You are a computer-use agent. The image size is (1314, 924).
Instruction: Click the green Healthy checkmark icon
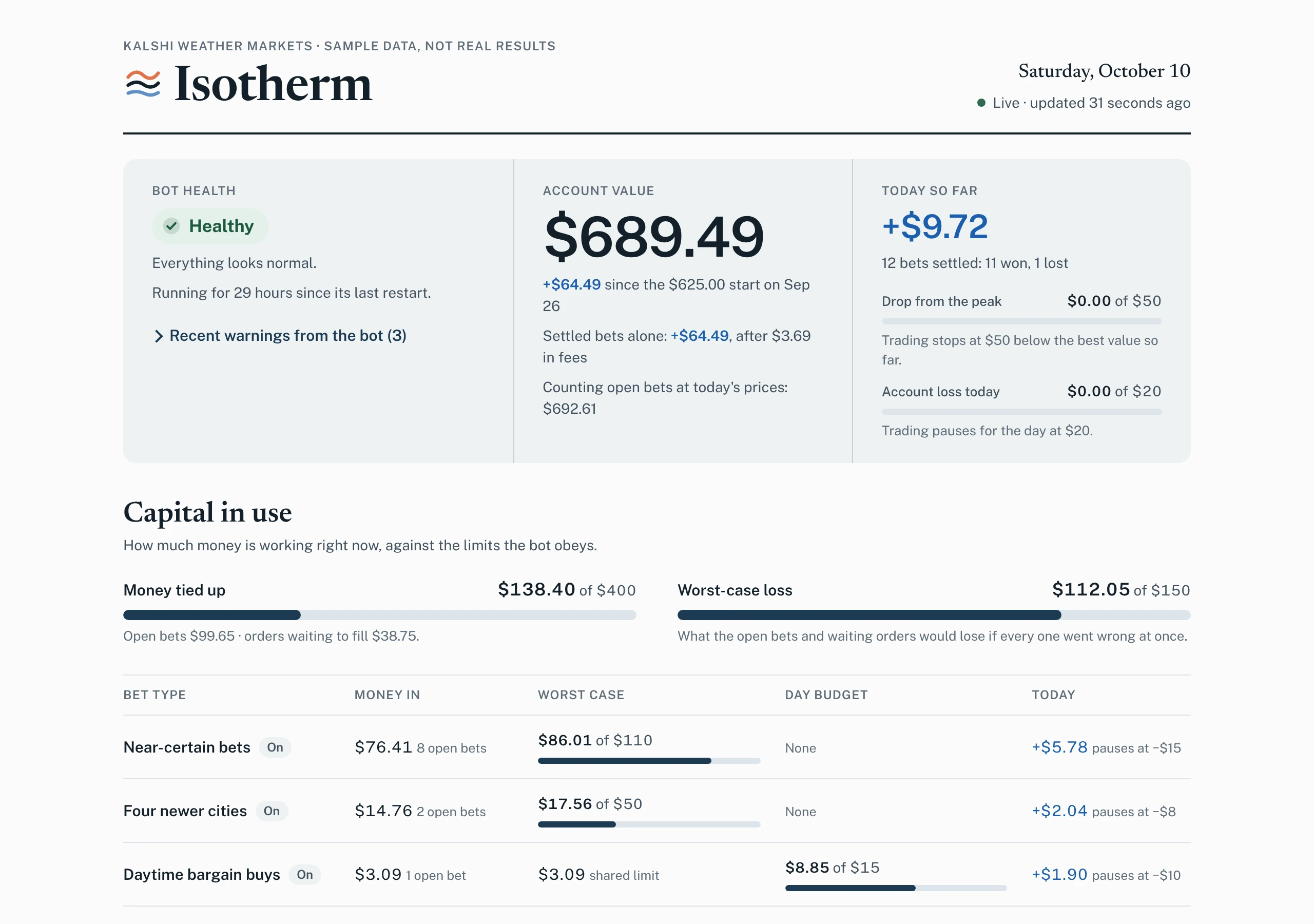[171, 226]
